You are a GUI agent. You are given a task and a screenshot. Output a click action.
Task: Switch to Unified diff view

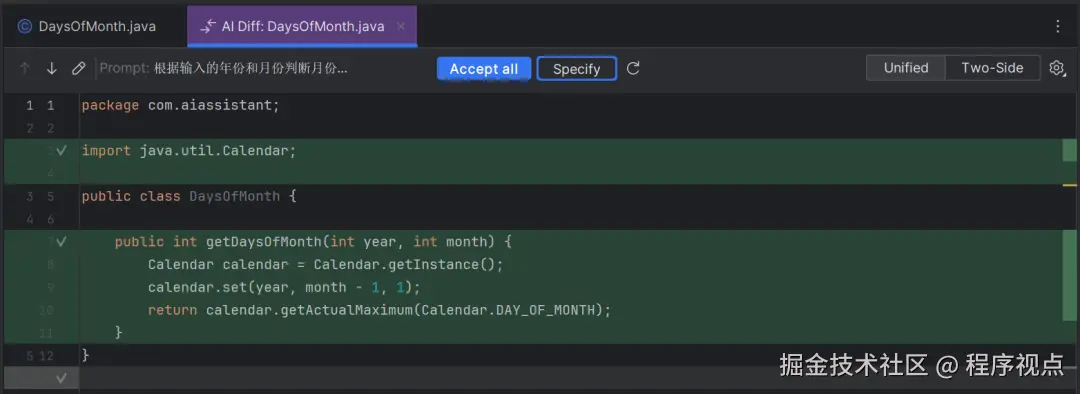pyautogui.click(x=906, y=68)
